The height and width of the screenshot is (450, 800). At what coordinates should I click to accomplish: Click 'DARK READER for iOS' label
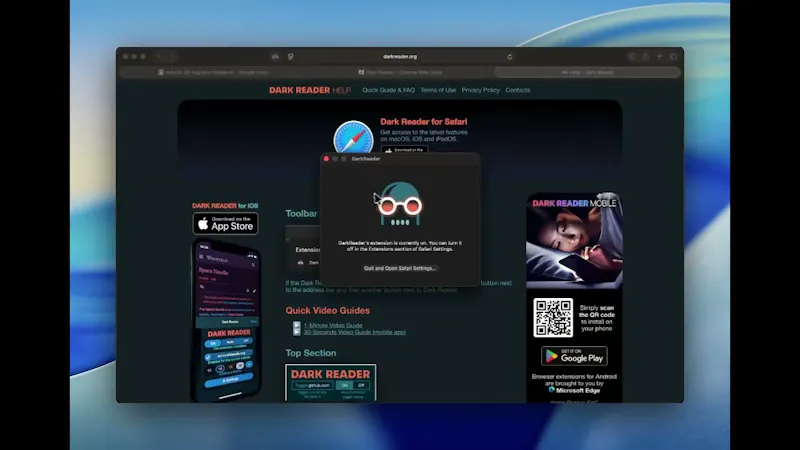point(225,206)
